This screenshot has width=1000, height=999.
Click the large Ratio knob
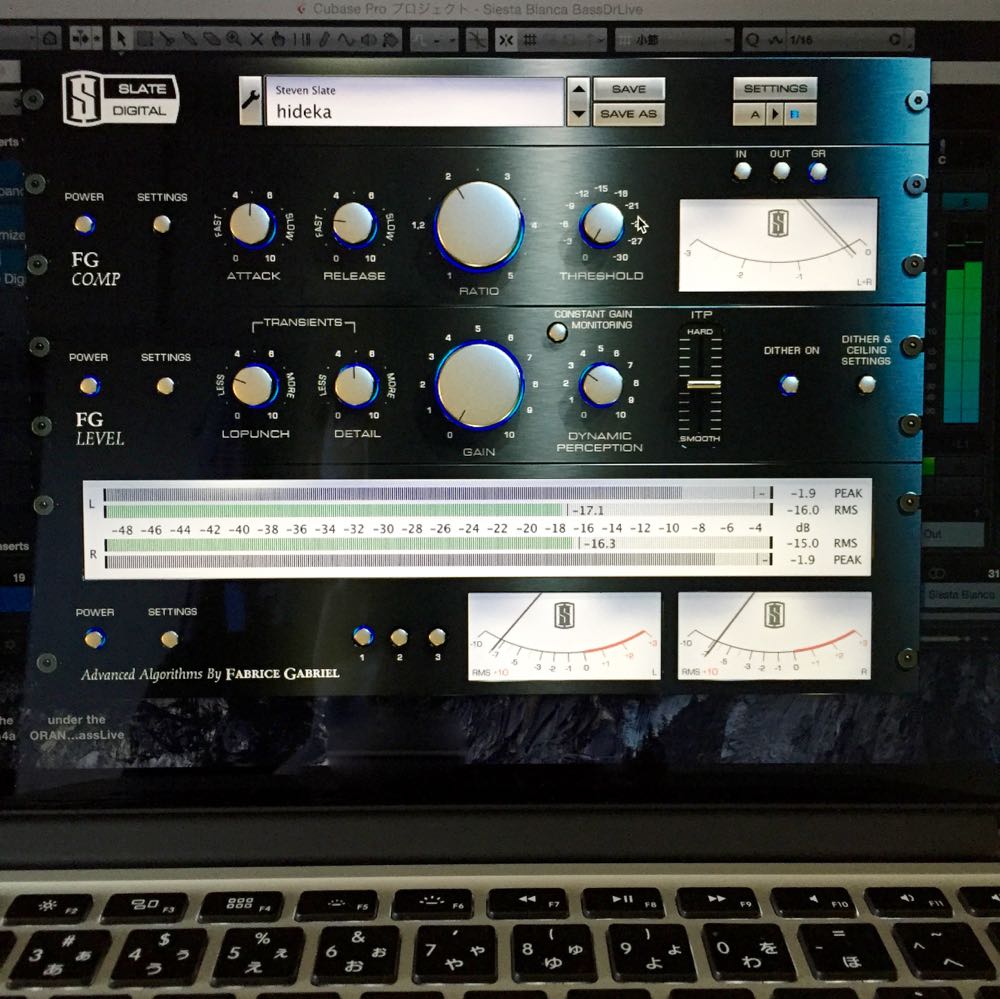479,225
